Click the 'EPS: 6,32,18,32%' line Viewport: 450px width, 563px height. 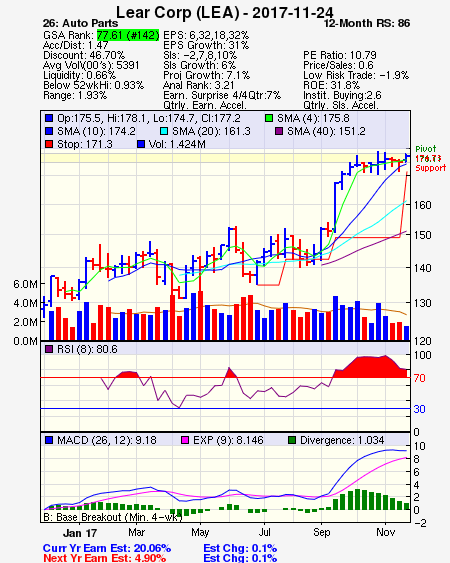(206, 35)
